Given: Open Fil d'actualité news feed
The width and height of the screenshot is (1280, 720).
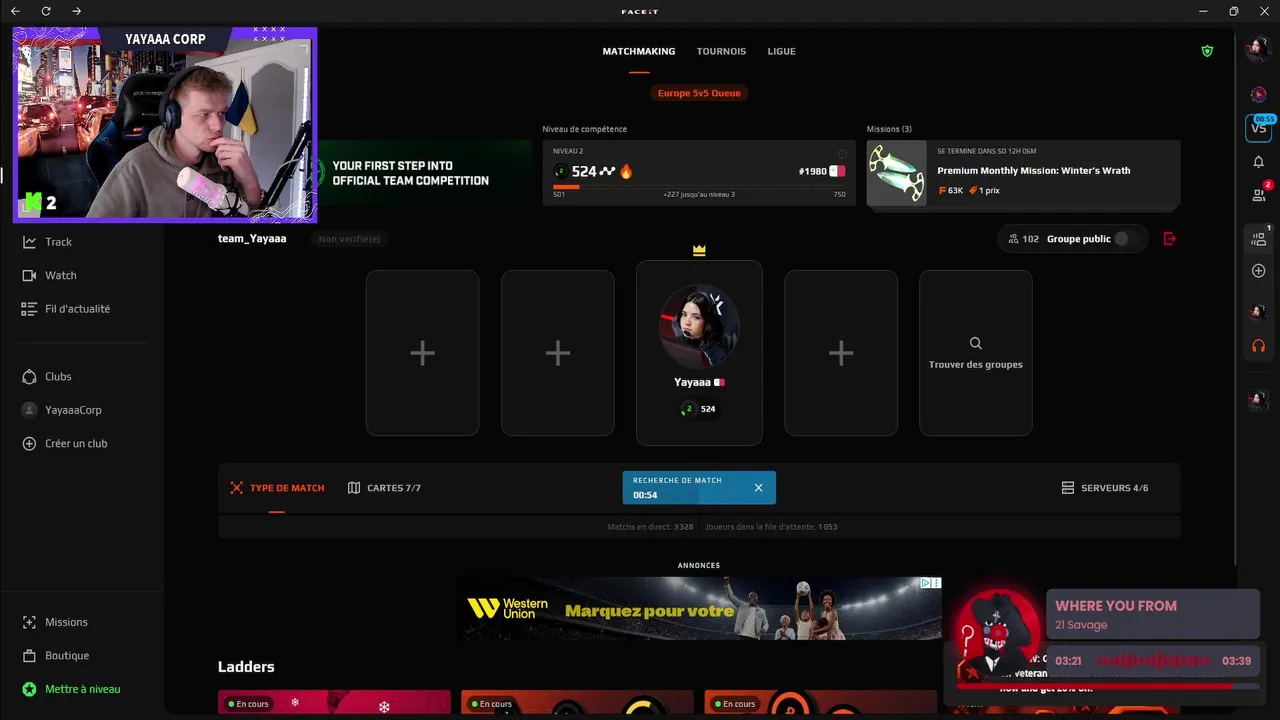Looking at the screenshot, I should (x=66, y=309).
